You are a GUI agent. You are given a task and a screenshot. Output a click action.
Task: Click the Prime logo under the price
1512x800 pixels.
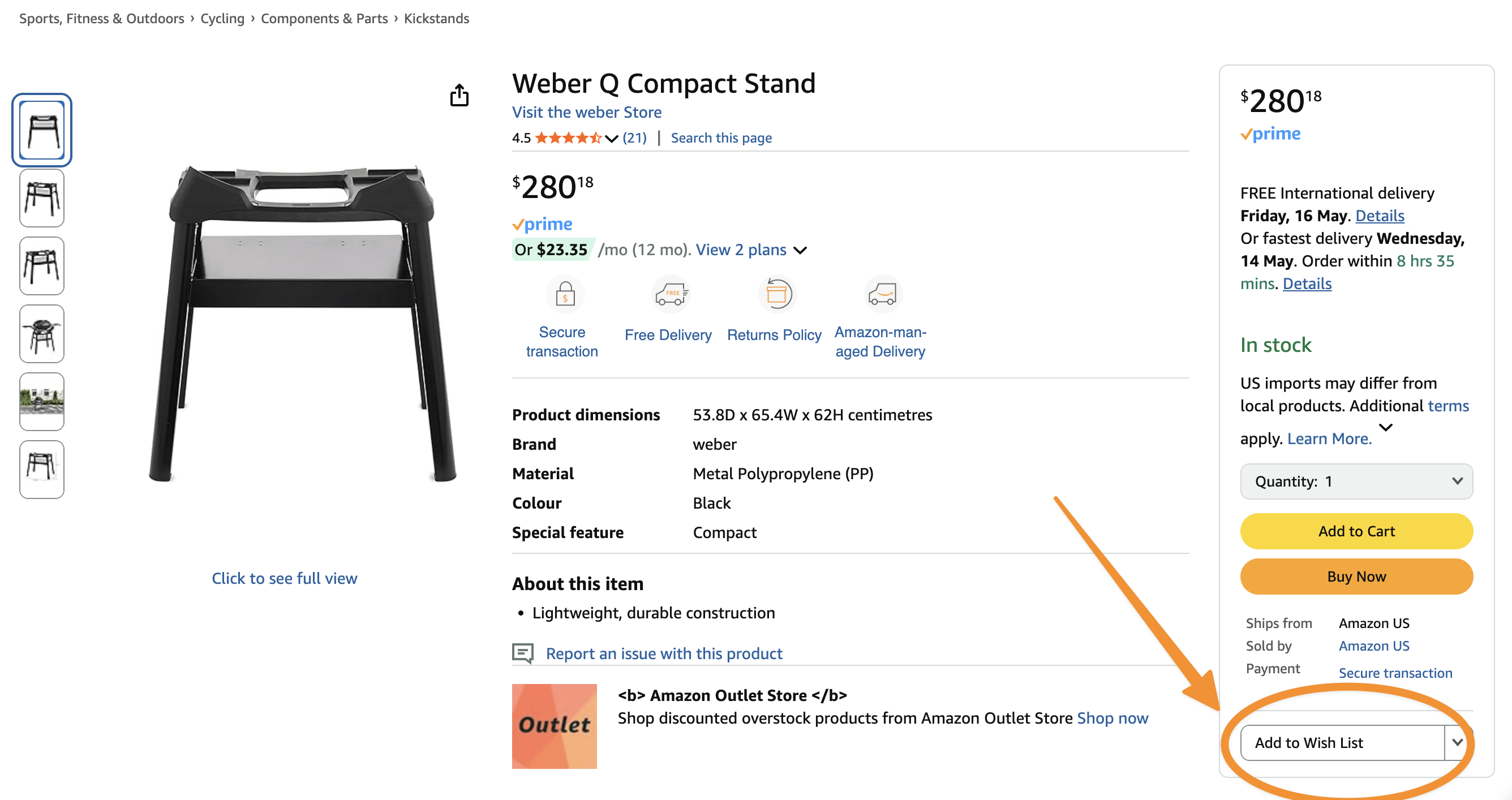[x=542, y=224]
